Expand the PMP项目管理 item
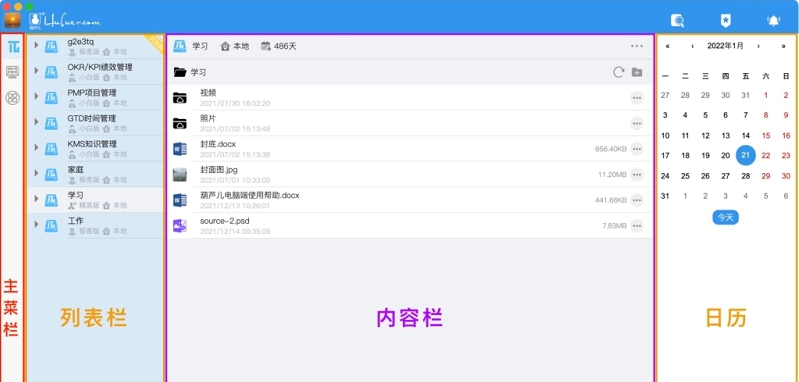 [36, 96]
